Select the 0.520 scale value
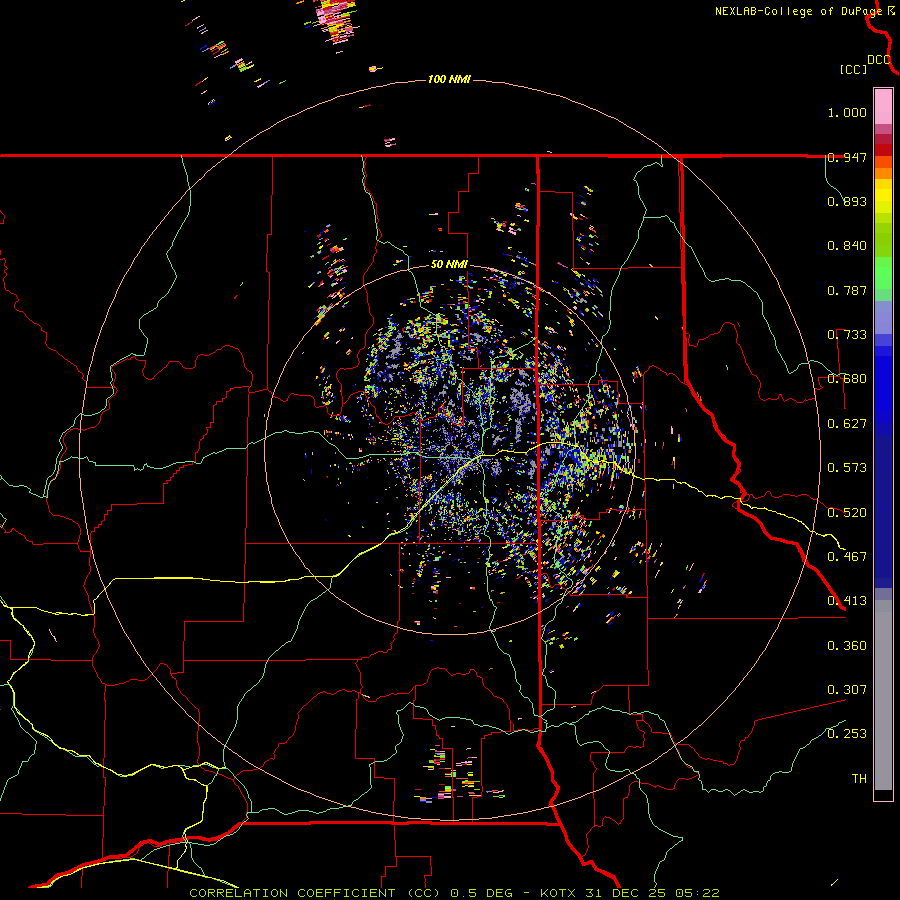Image resolution: width=900 pixels, height=900 pixels. coord(847,513)
